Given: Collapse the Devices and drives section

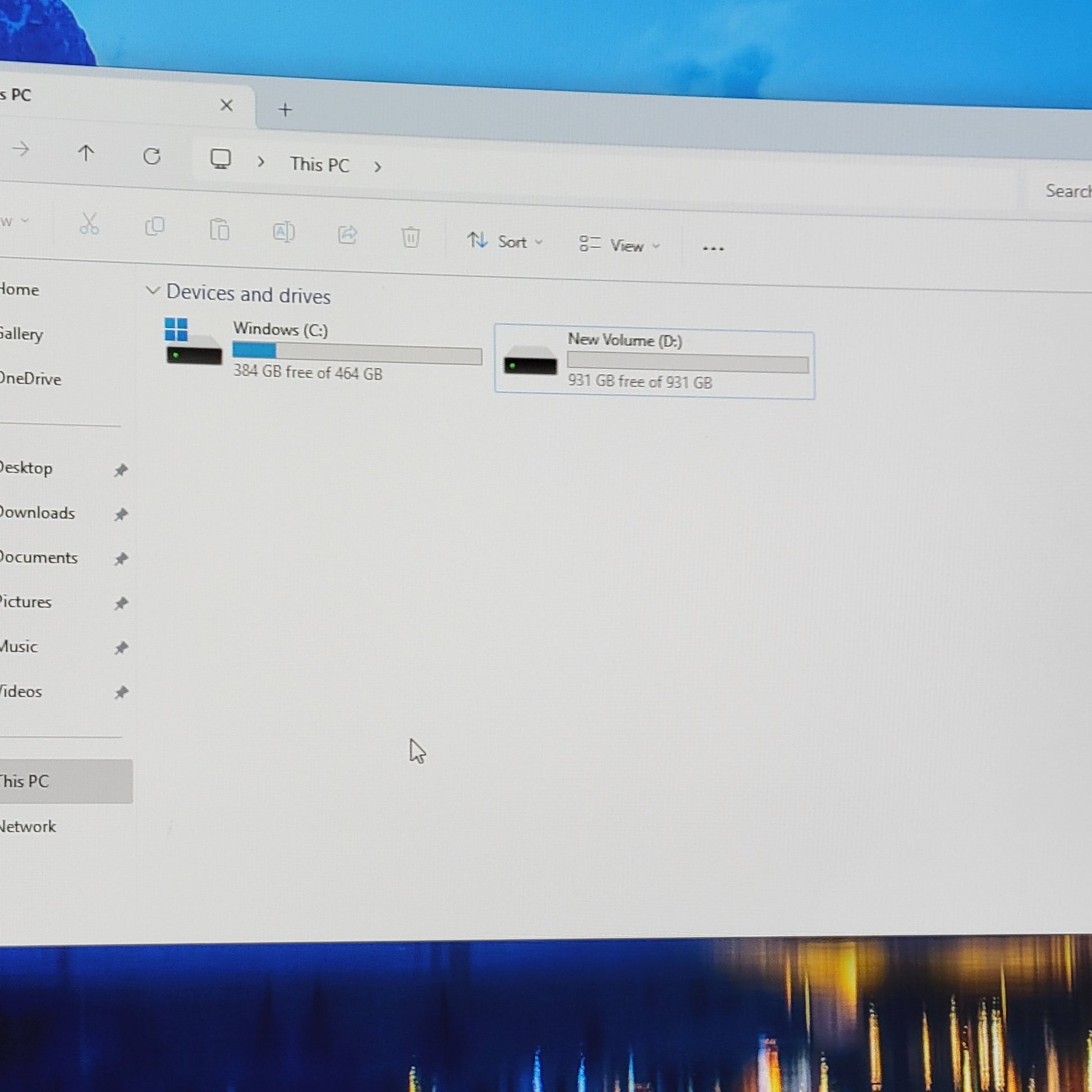Looking at the screenshot, I should click(x=153, y=291).
